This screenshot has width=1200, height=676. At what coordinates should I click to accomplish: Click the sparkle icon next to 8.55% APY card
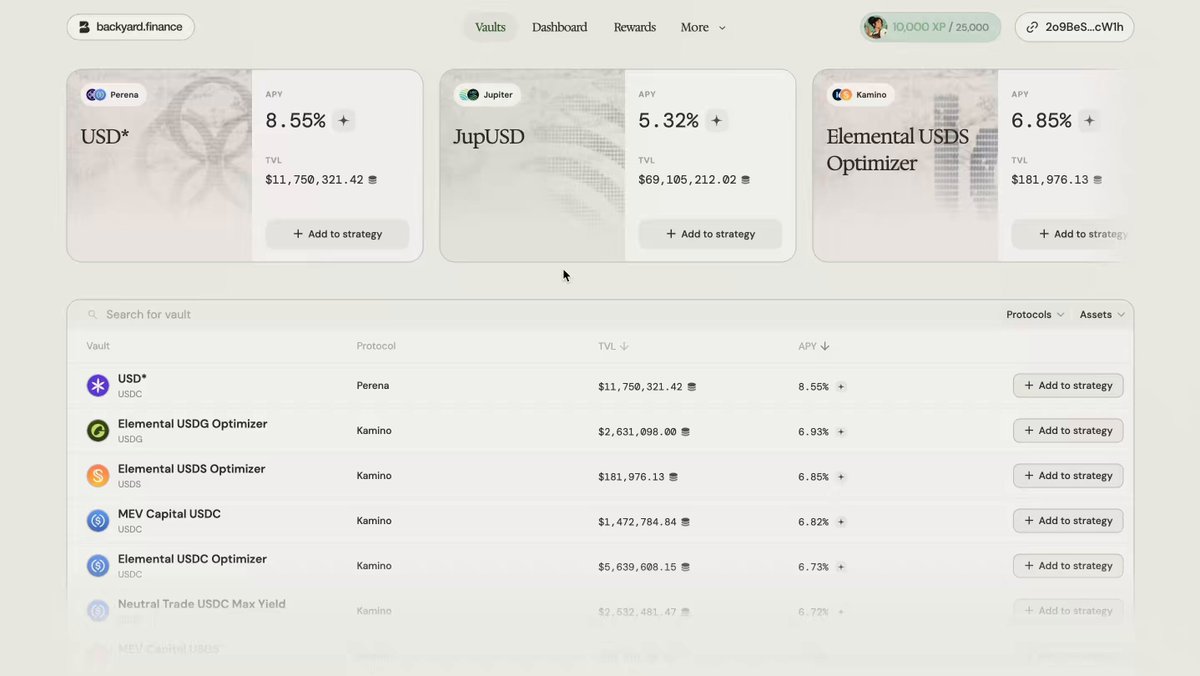coord(343,121)
